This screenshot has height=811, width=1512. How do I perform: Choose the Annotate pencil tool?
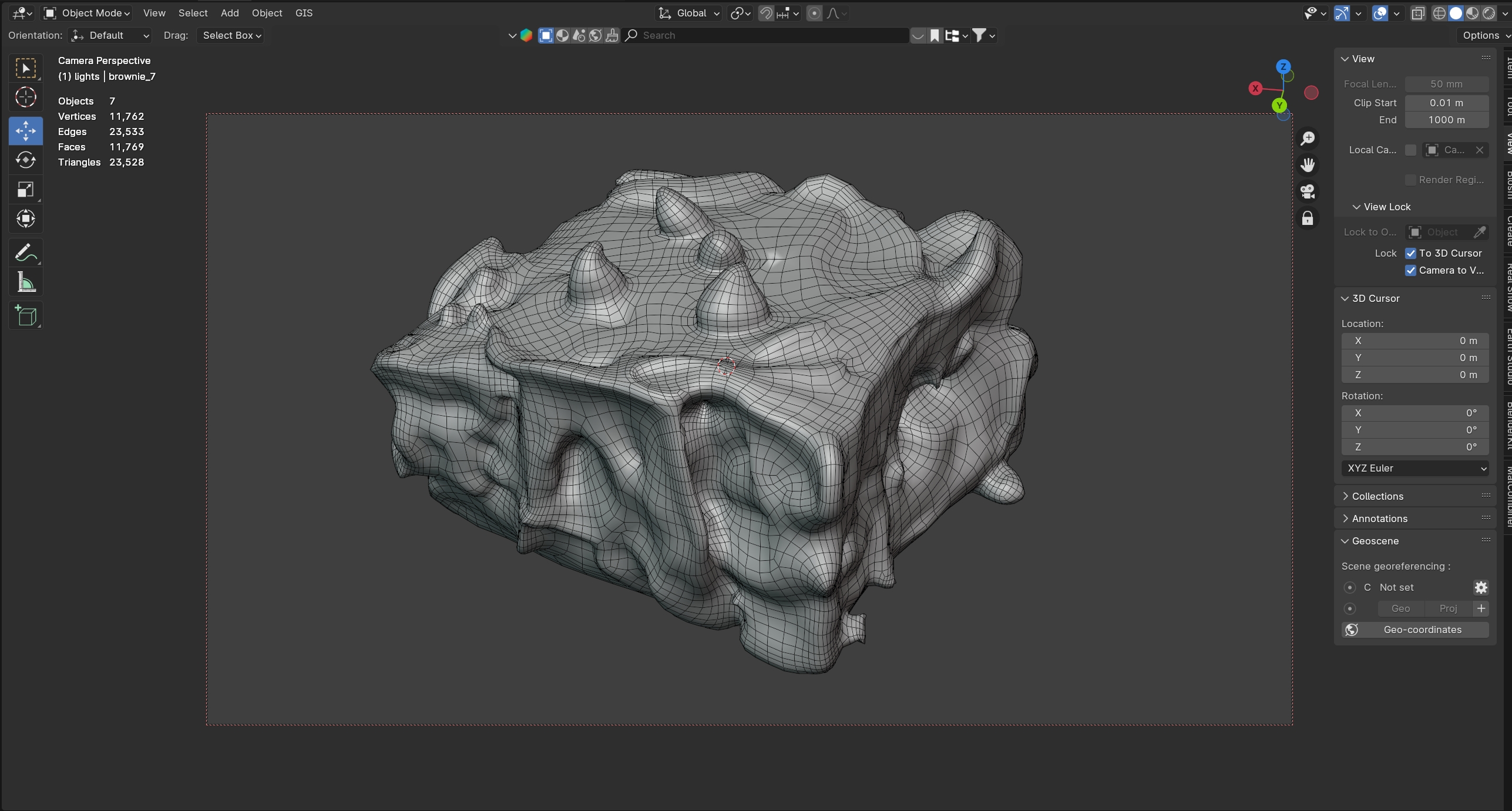coord(25,253)
